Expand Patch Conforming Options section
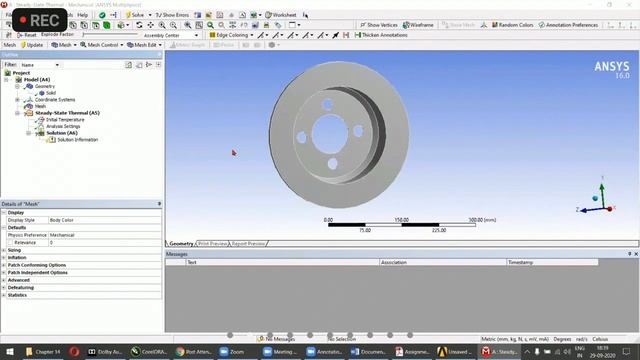The width and height of the screenshot is (640, 360). [x=4, y=265]
